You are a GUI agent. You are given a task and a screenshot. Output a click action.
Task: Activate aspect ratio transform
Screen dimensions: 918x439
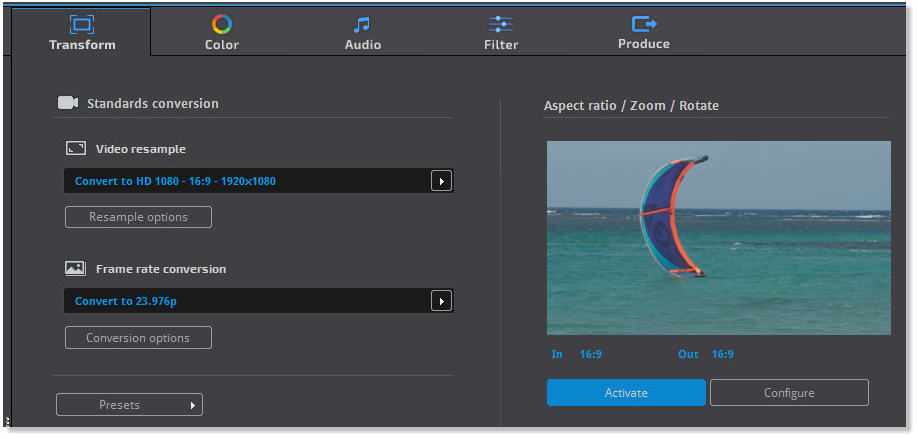pyautogui.click(x=626, y=393)
